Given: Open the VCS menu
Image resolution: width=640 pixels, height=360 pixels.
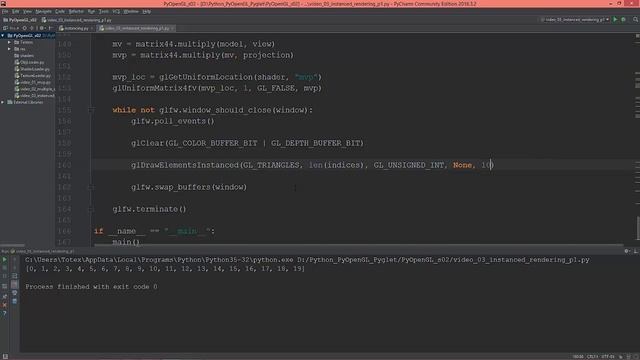Looking at the screenshot, I should point(116,11).
